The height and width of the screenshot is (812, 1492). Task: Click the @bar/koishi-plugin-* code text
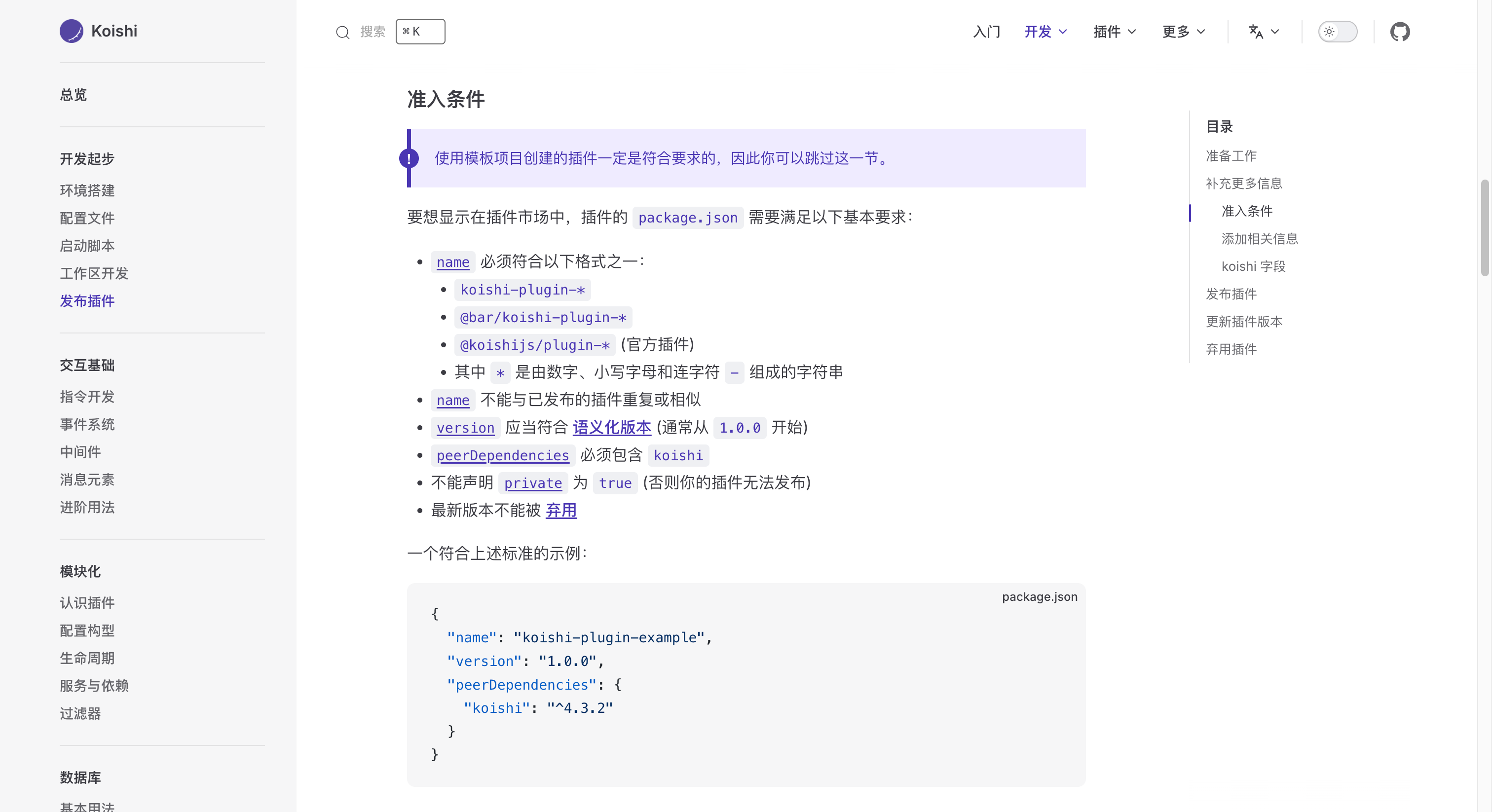[x=543, y=317]
